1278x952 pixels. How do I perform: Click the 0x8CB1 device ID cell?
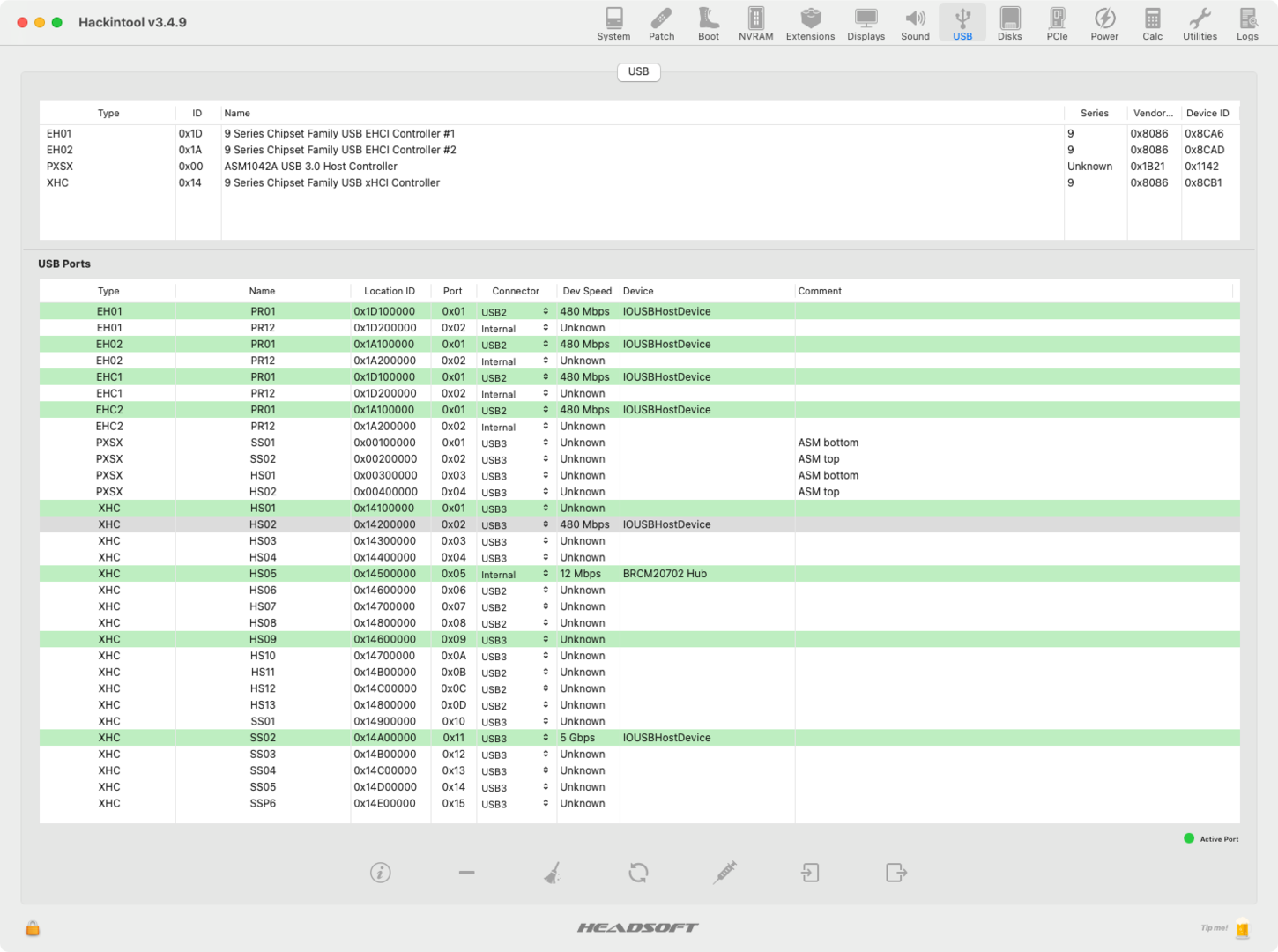[1204, 183]
